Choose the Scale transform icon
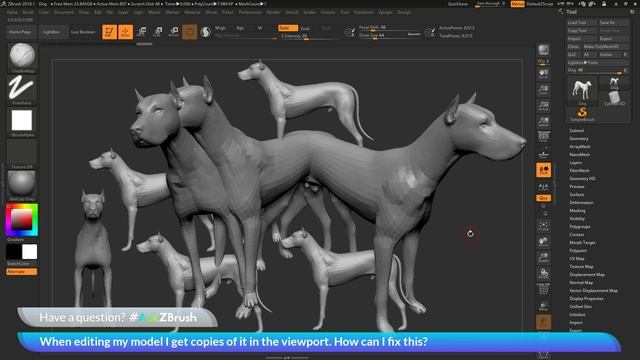The height and width of the screenshot is (360, 640). click(x=158, y=32)
